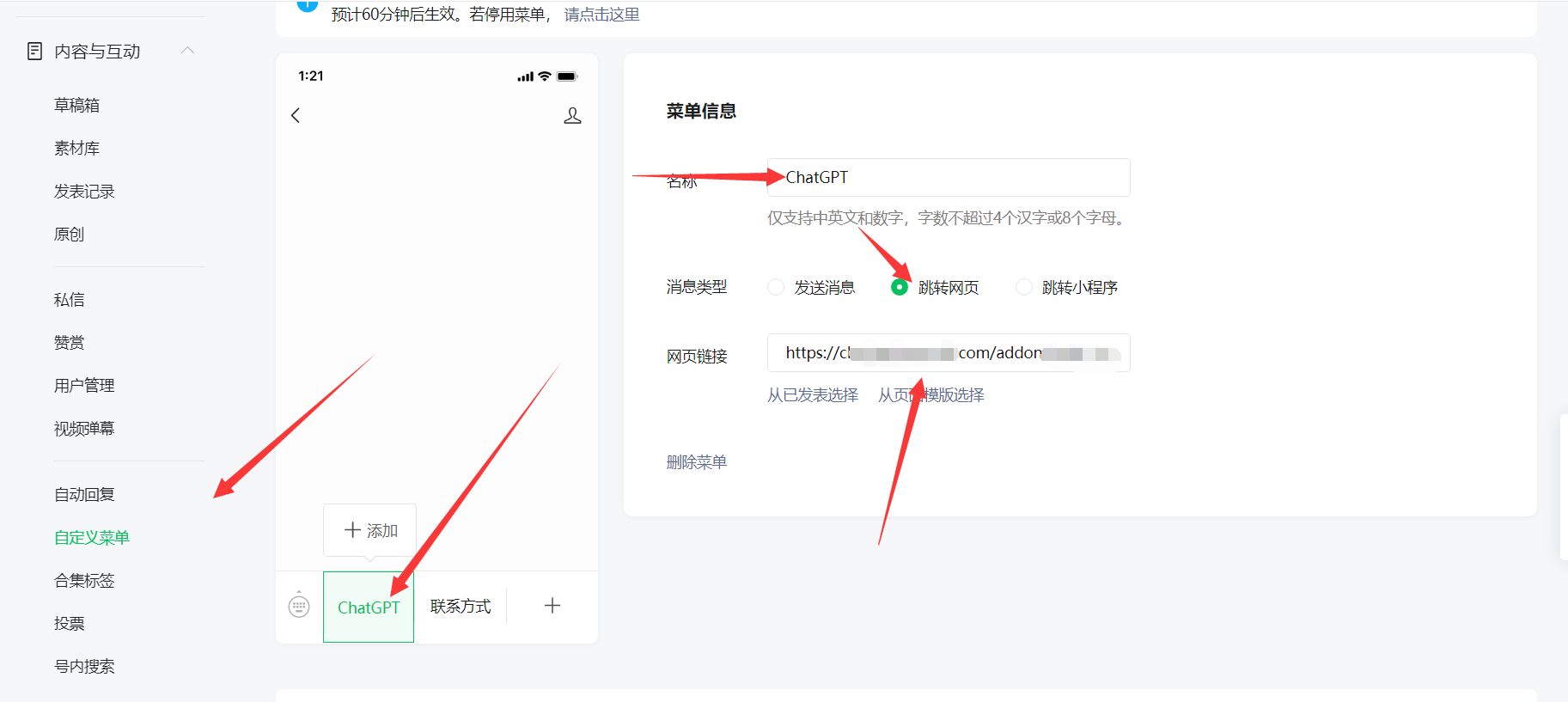Click the 内容与互动 document icon
The width and height of the screenshot is (1568, 702).
[x=34, y=52]
